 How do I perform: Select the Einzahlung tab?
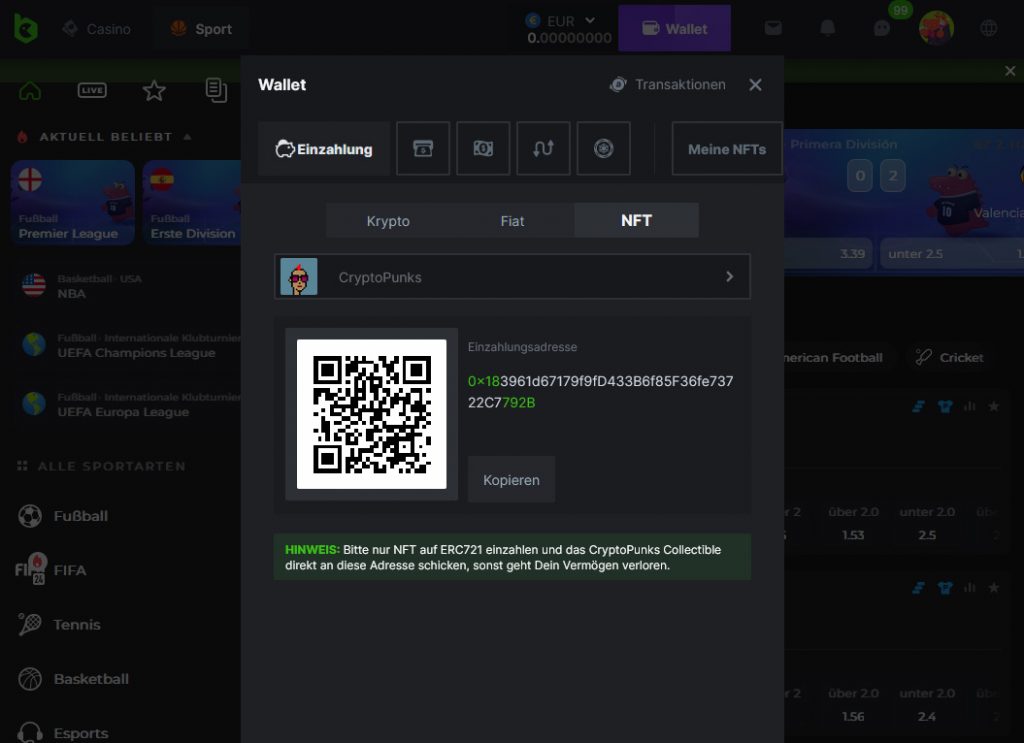tap(324, 149)
